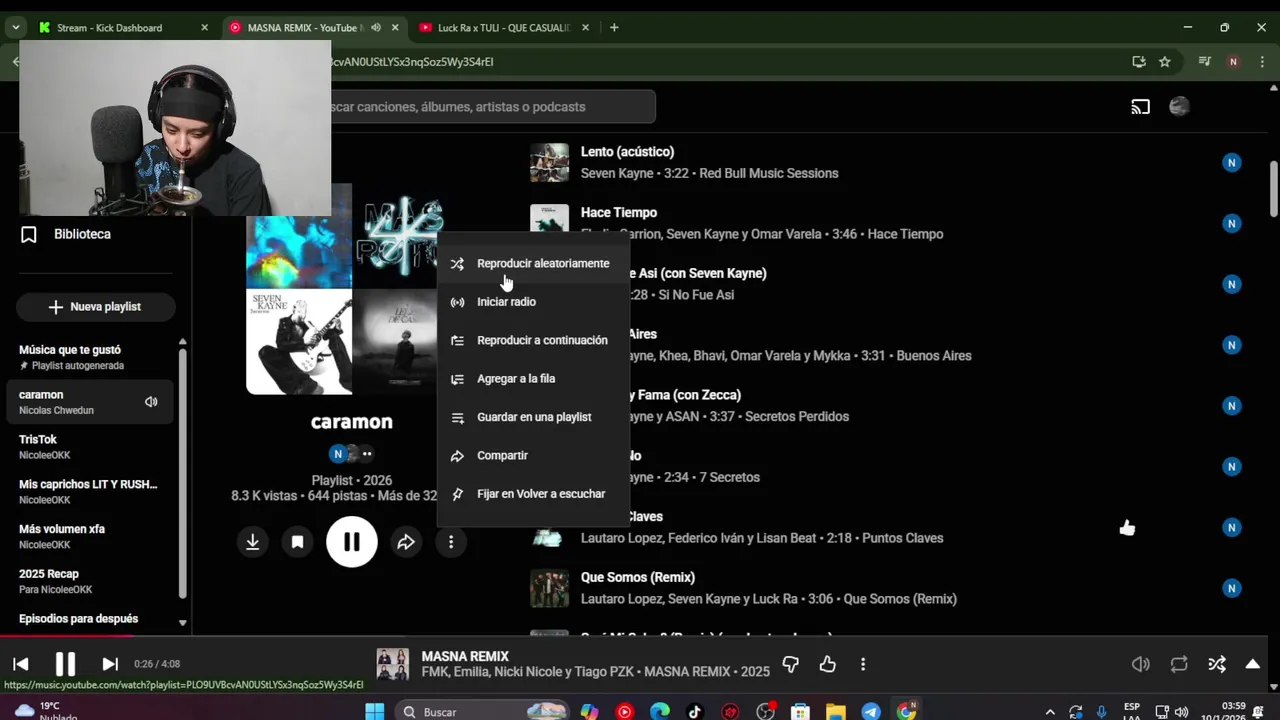This screenshot has height=720, width=1280.
Task: Bookmark this page with the star icon
Action: (x=1165, y=62)
